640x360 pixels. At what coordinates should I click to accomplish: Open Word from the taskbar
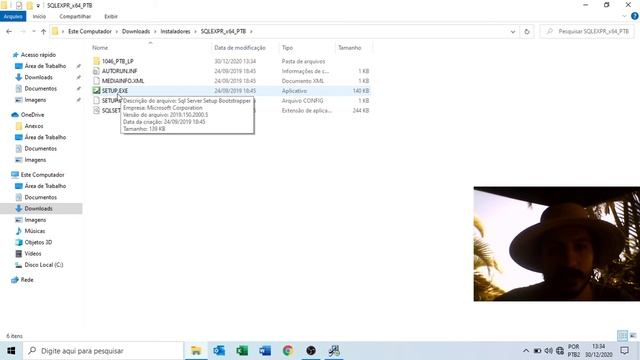pyautogui.click(x=265, y=351)
